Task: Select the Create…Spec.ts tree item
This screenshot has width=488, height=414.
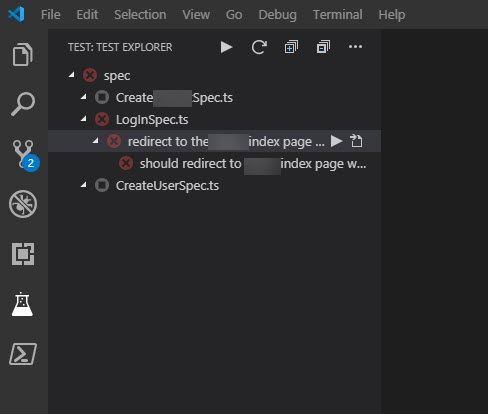Action: (x=215, y=97)
